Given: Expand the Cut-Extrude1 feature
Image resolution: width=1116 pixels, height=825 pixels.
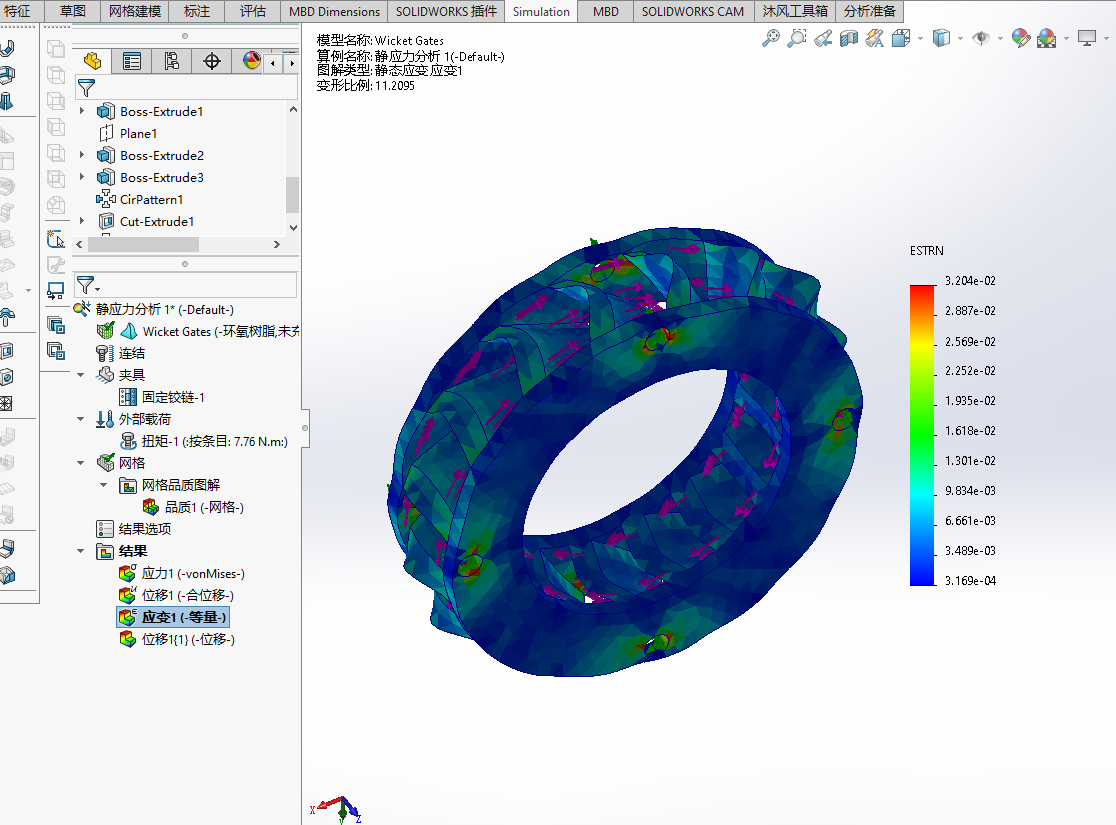Looking at the screenshot, I should click(82, 221).
